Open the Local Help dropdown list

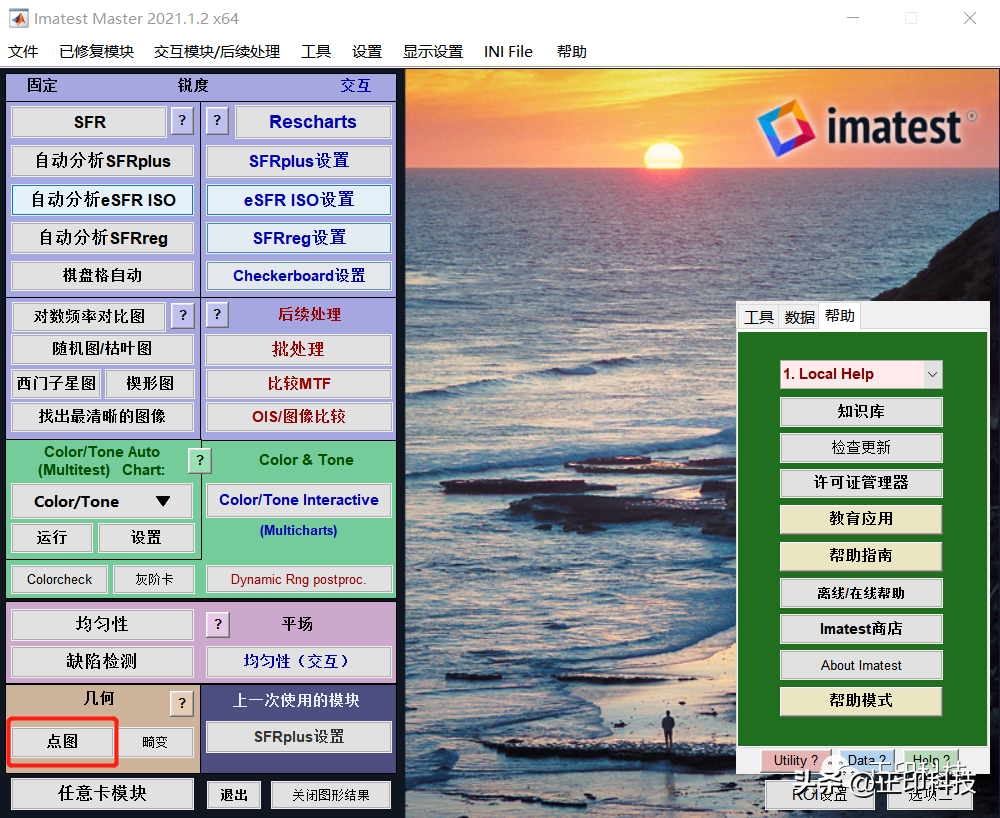point(932,374)
